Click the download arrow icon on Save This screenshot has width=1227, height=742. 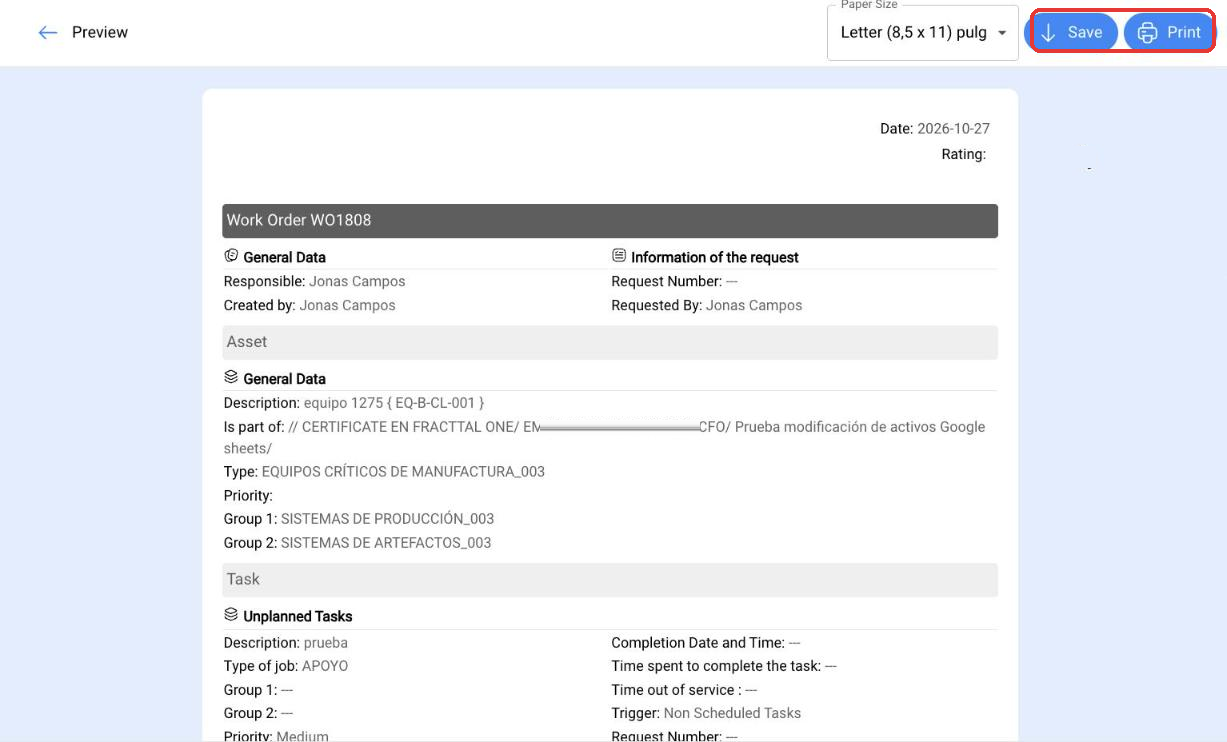pyautogui.click(x=1048, y=33)
